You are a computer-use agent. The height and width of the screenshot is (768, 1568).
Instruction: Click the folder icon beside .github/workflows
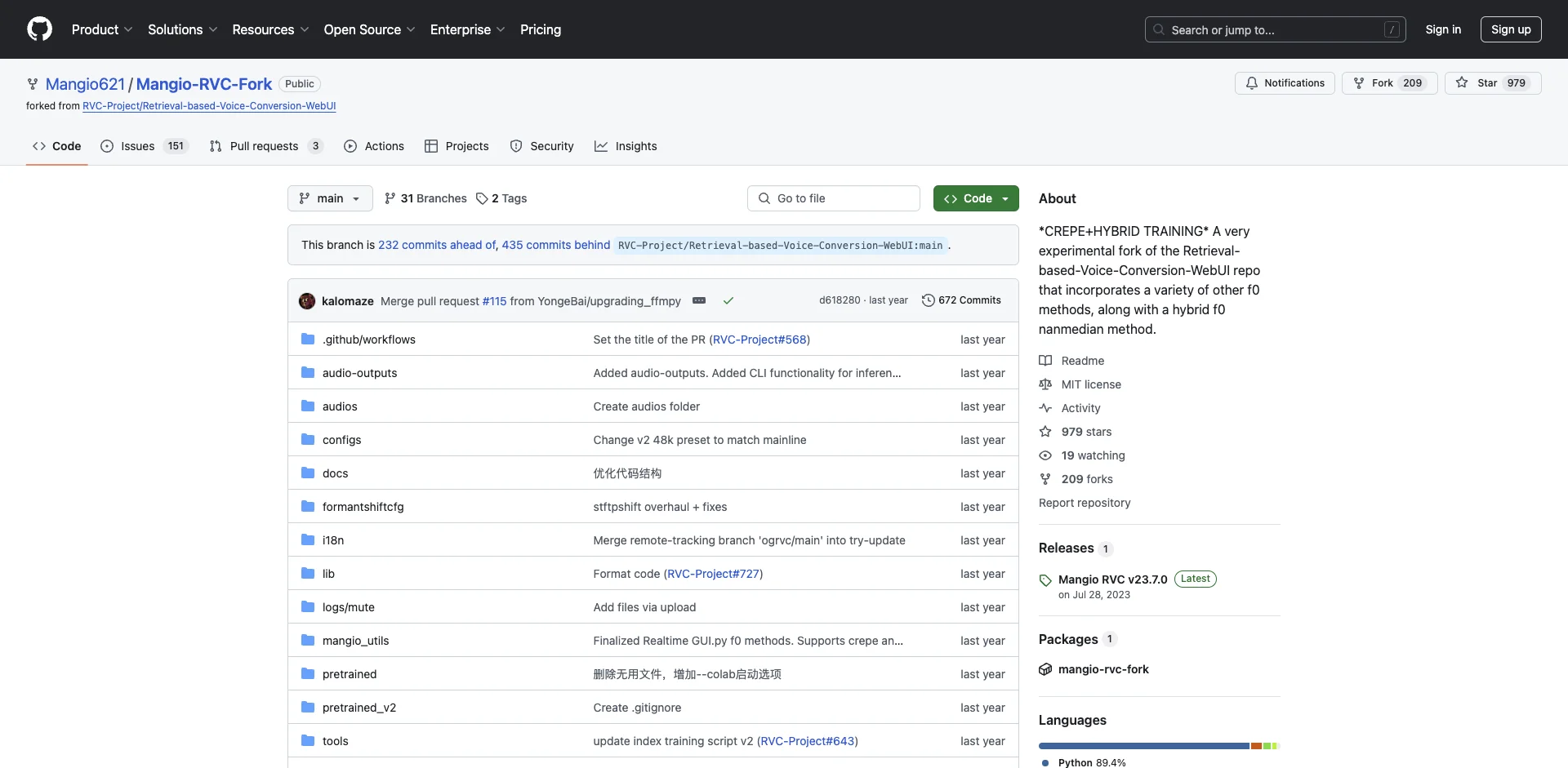tap(308, 340)
